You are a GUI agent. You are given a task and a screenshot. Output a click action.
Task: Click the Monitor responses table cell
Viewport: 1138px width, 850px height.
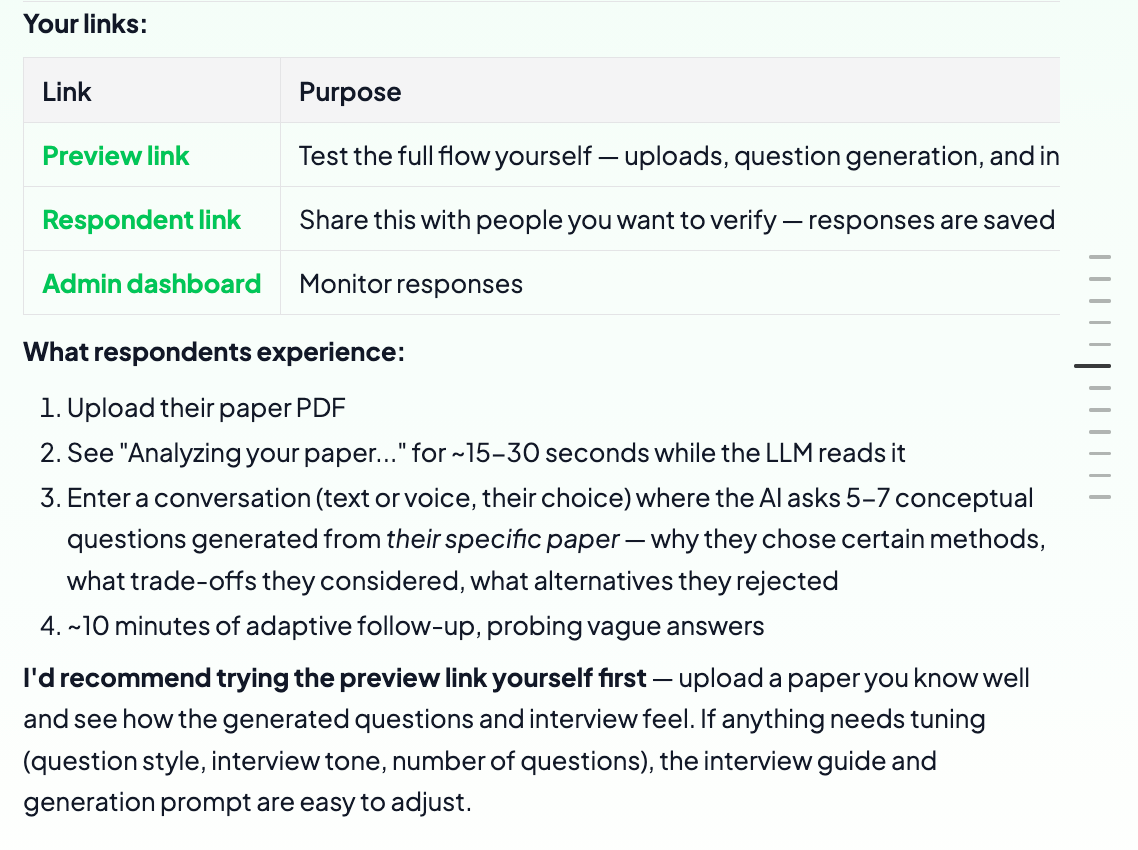[x=670, y=283]
